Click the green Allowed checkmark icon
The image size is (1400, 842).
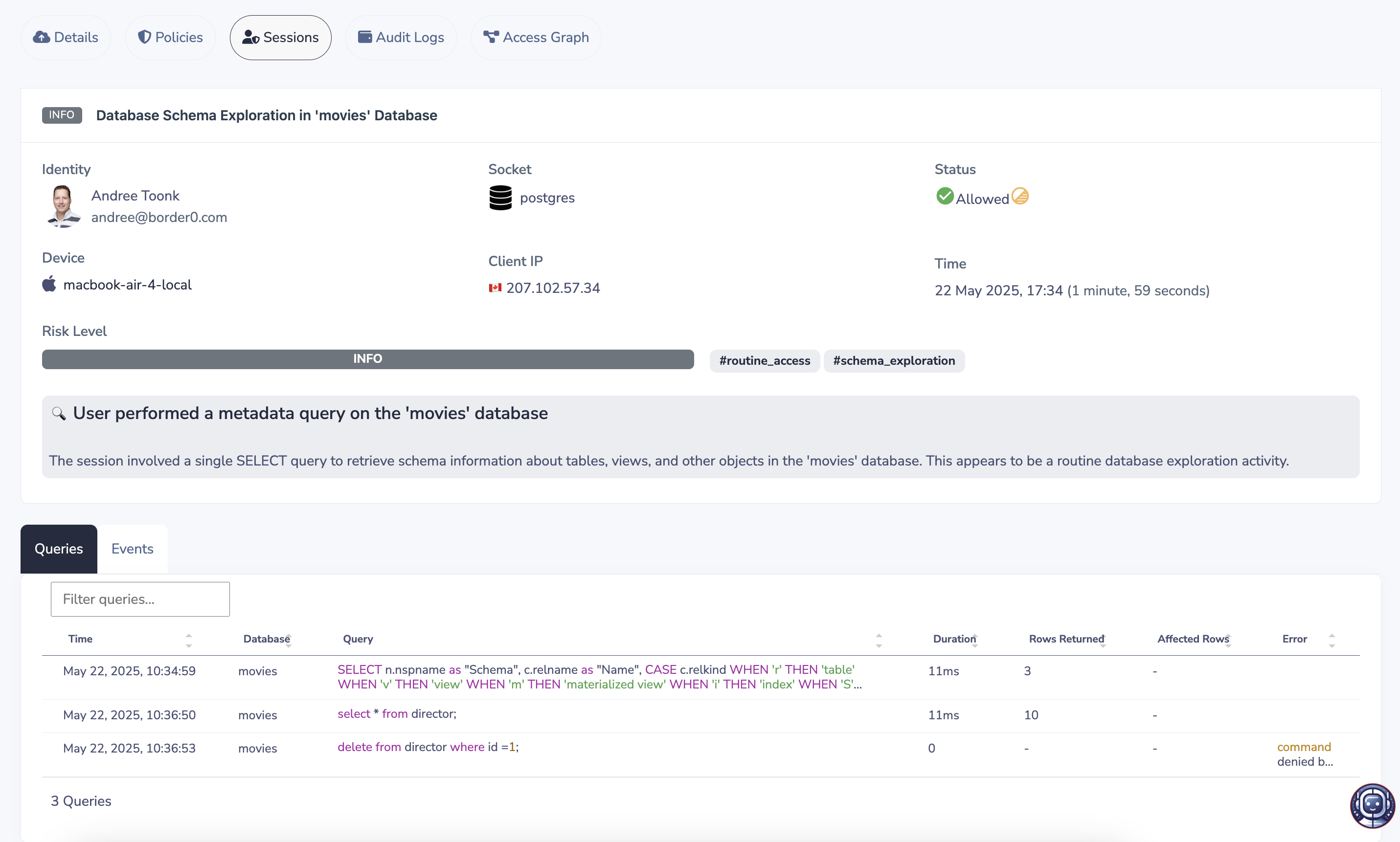(944, 196)
